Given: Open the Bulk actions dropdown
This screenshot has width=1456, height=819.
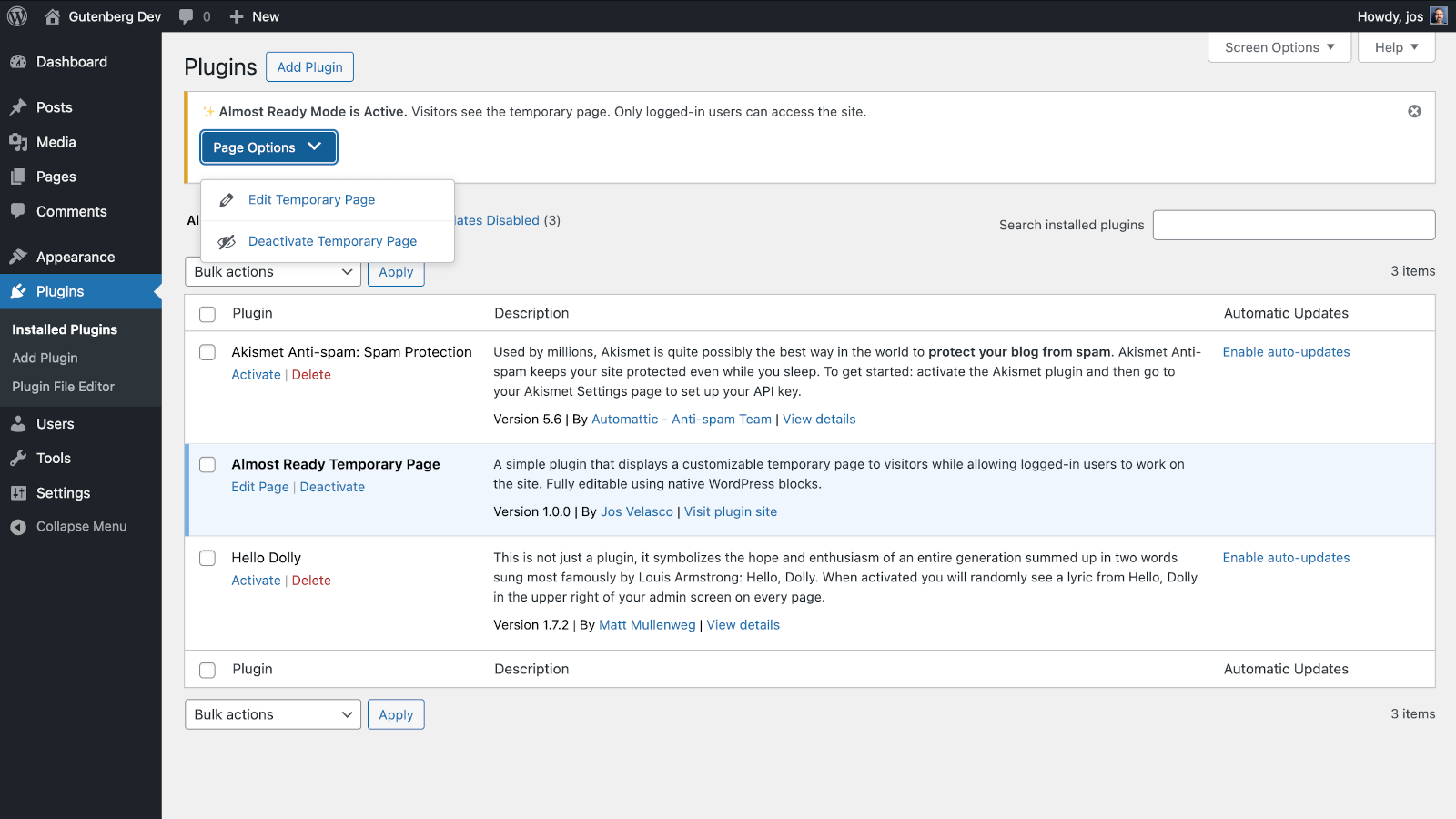Looking at the screenshot, I should (272, 271).
